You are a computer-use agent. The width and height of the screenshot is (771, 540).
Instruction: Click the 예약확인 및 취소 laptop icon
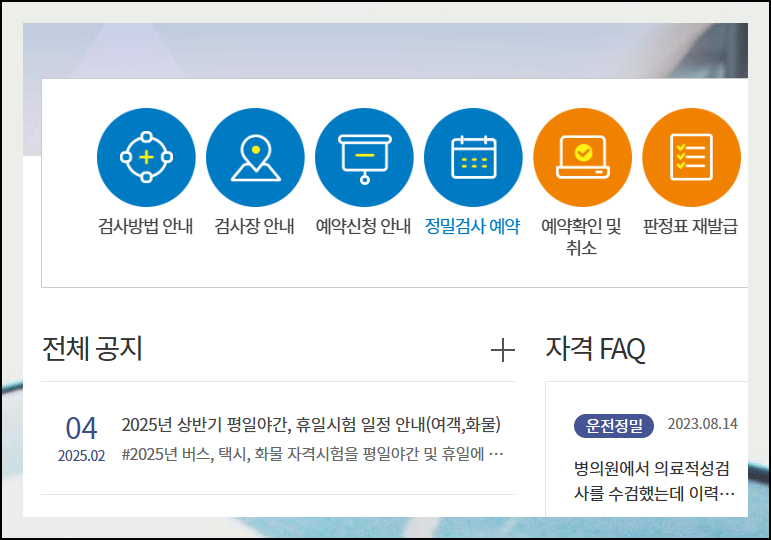[x=583, y=157]
